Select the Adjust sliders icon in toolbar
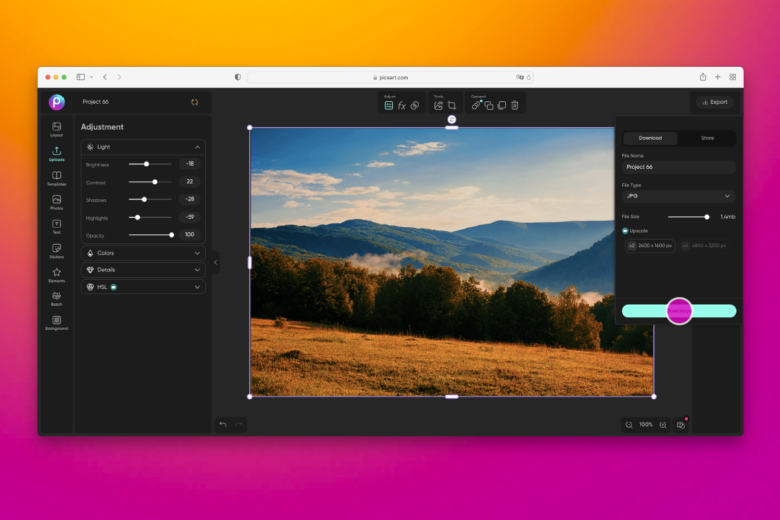This screenshot has width=780, height=520. point(389,105)
